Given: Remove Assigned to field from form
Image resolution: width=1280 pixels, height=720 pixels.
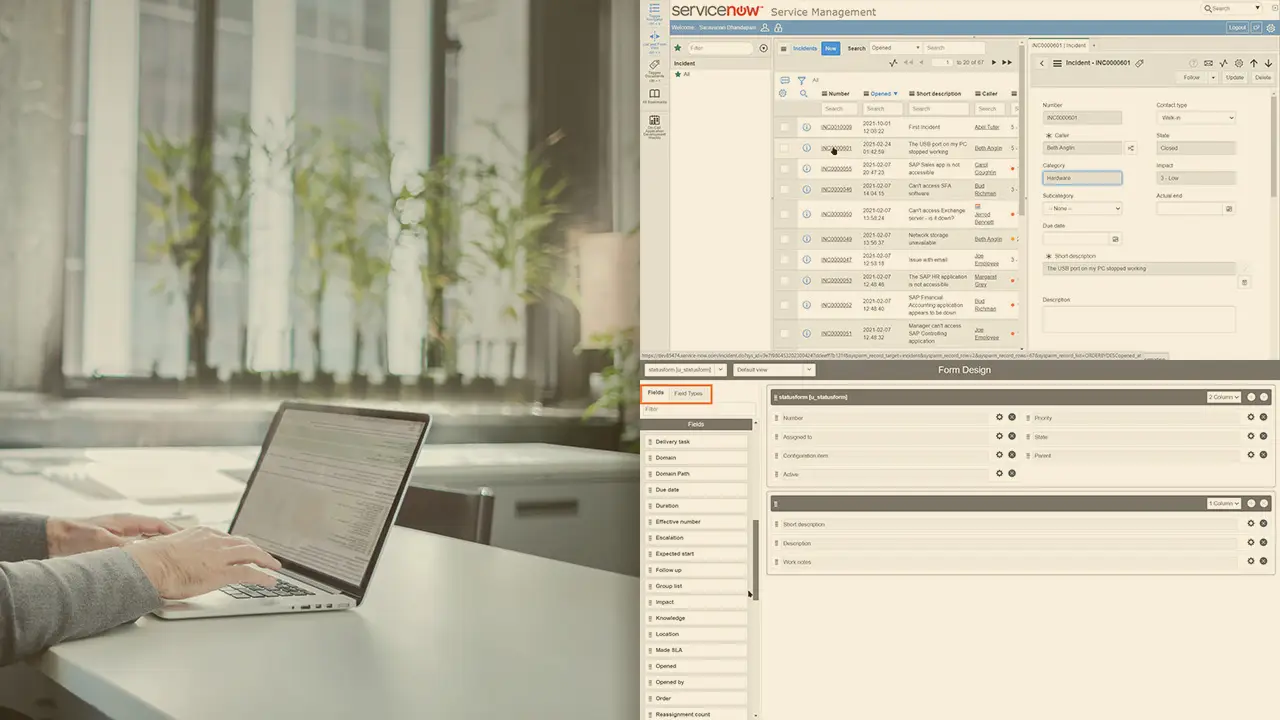Looking at the screenshot, I should 1012,436.
